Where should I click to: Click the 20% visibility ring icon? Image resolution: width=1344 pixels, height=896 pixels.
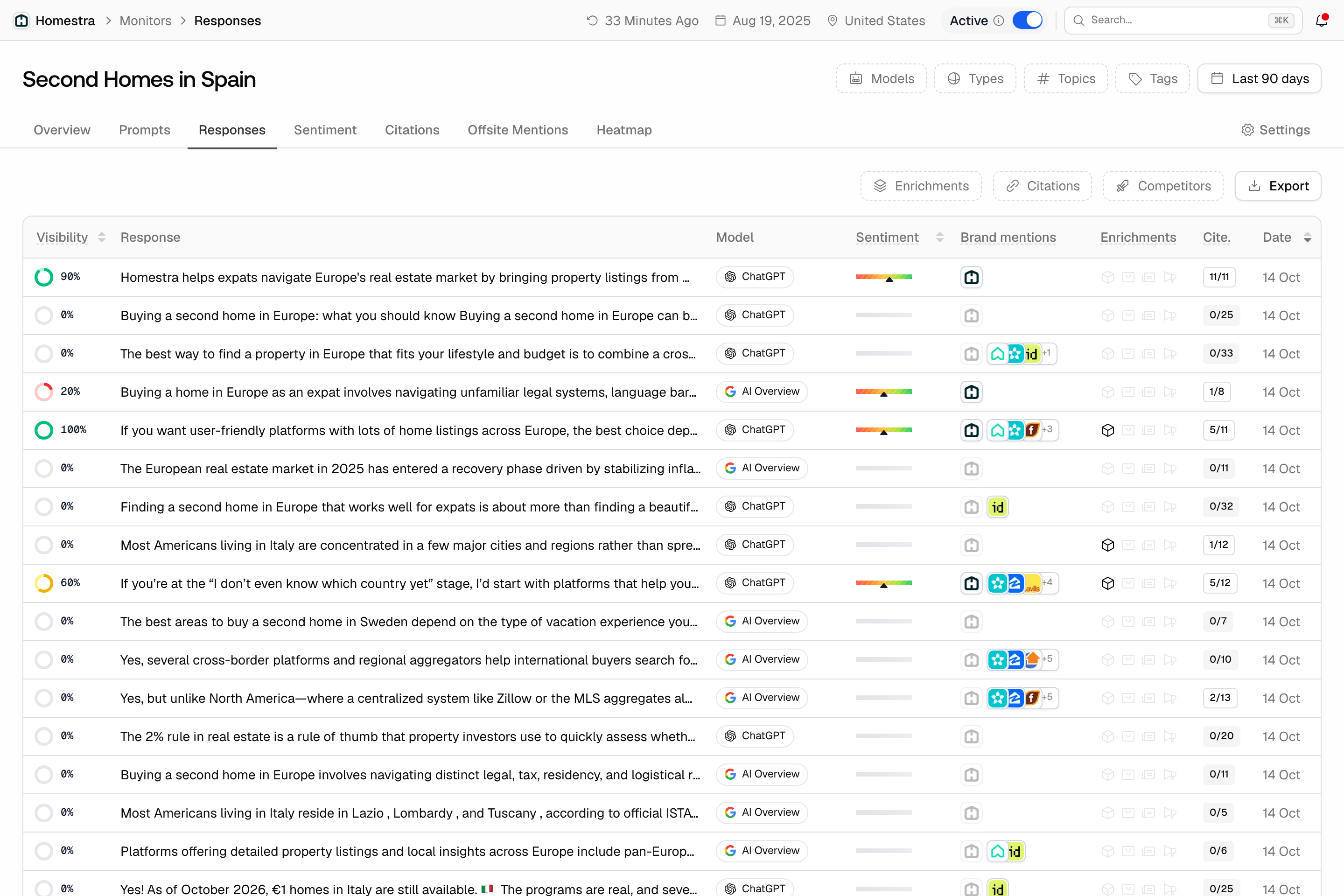[x=44, y=392]
